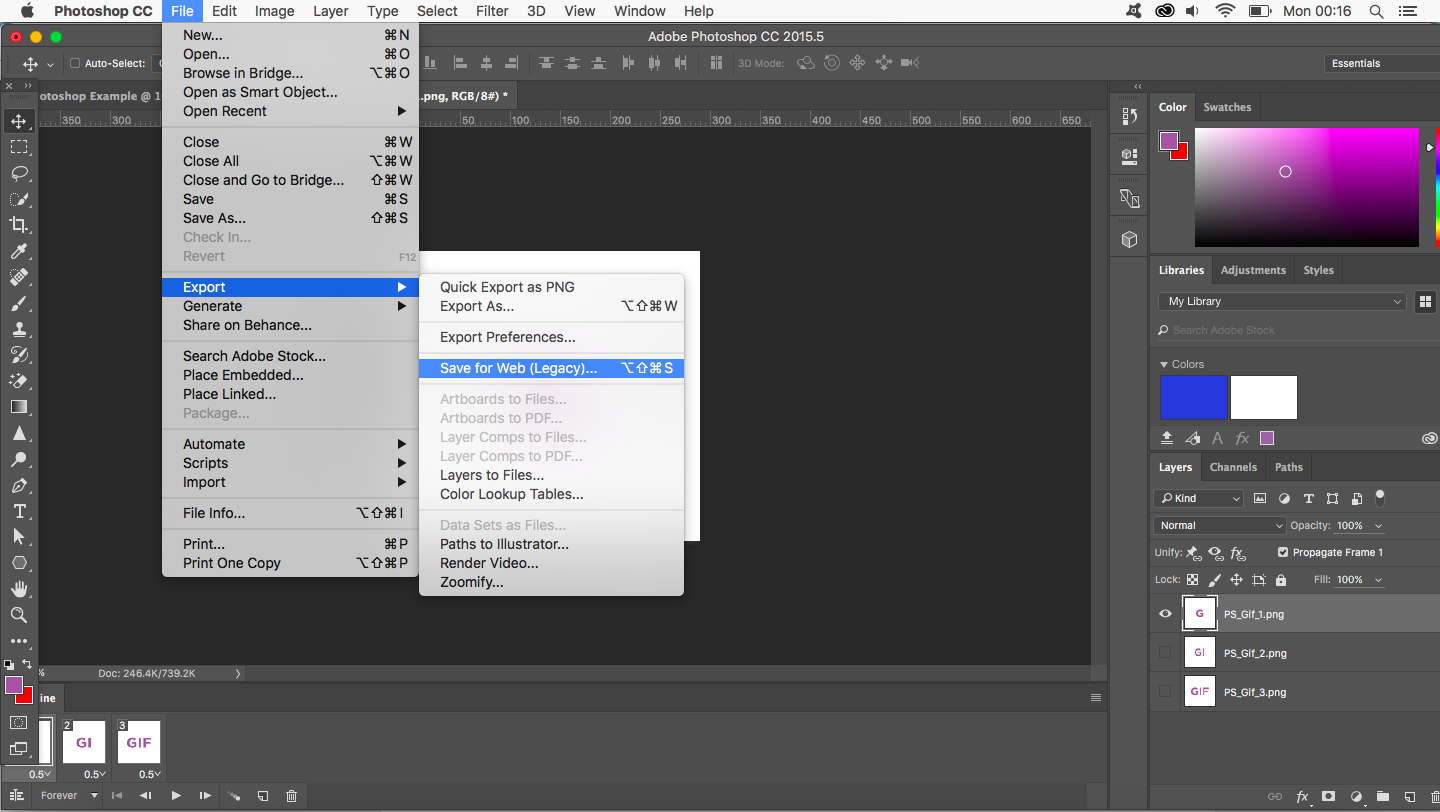Screen dimensions: 1440x812
Task: Select the Gradient tool
Action: pos(18,407)
